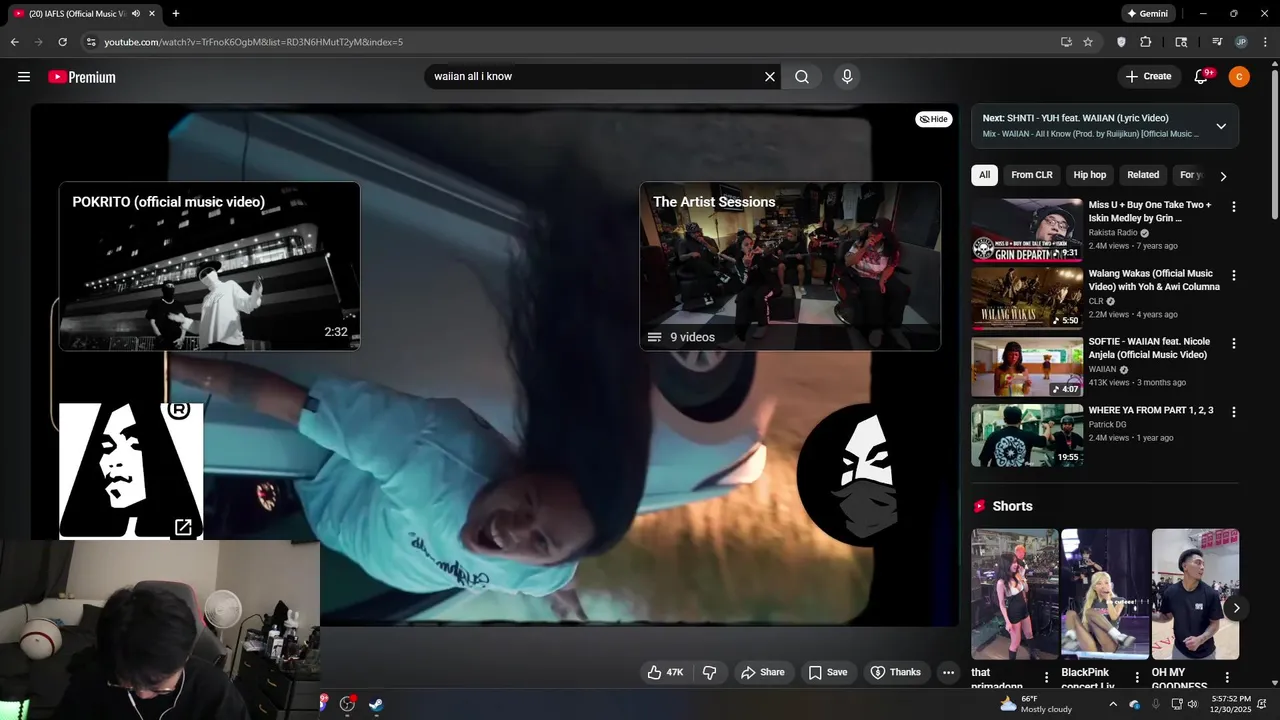Open Rakista Radio channel name
1280x720 pixels.
point(1113,233)
